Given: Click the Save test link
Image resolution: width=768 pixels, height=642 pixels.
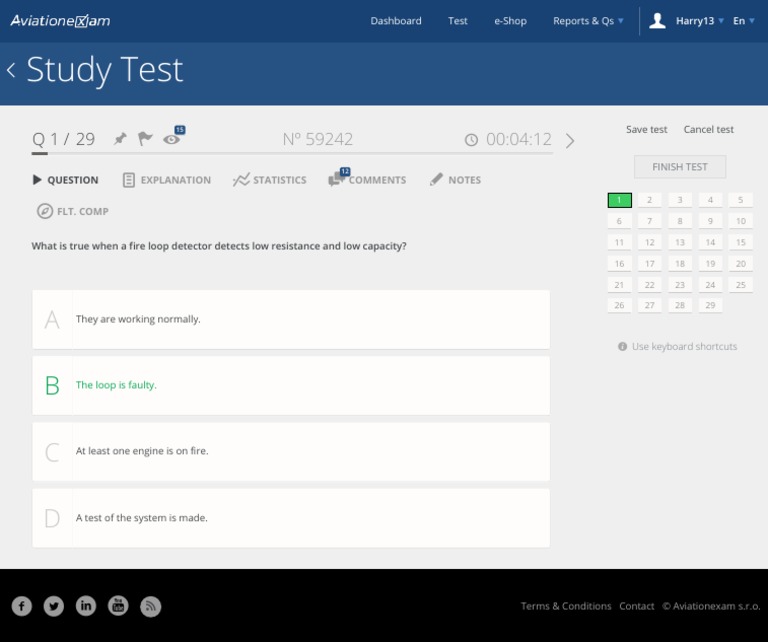Looking at the screenshot, I should [646, 130].
